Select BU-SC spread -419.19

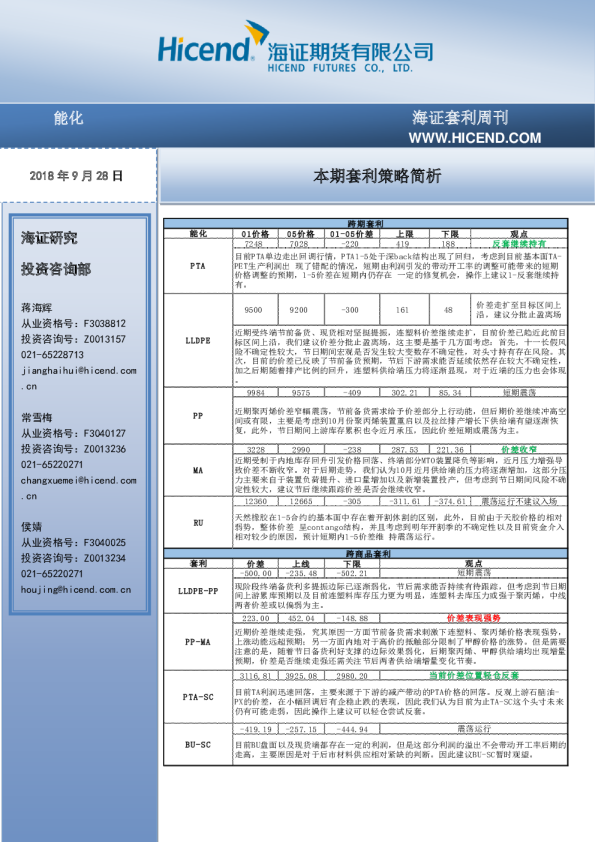(x=256, y=729)
